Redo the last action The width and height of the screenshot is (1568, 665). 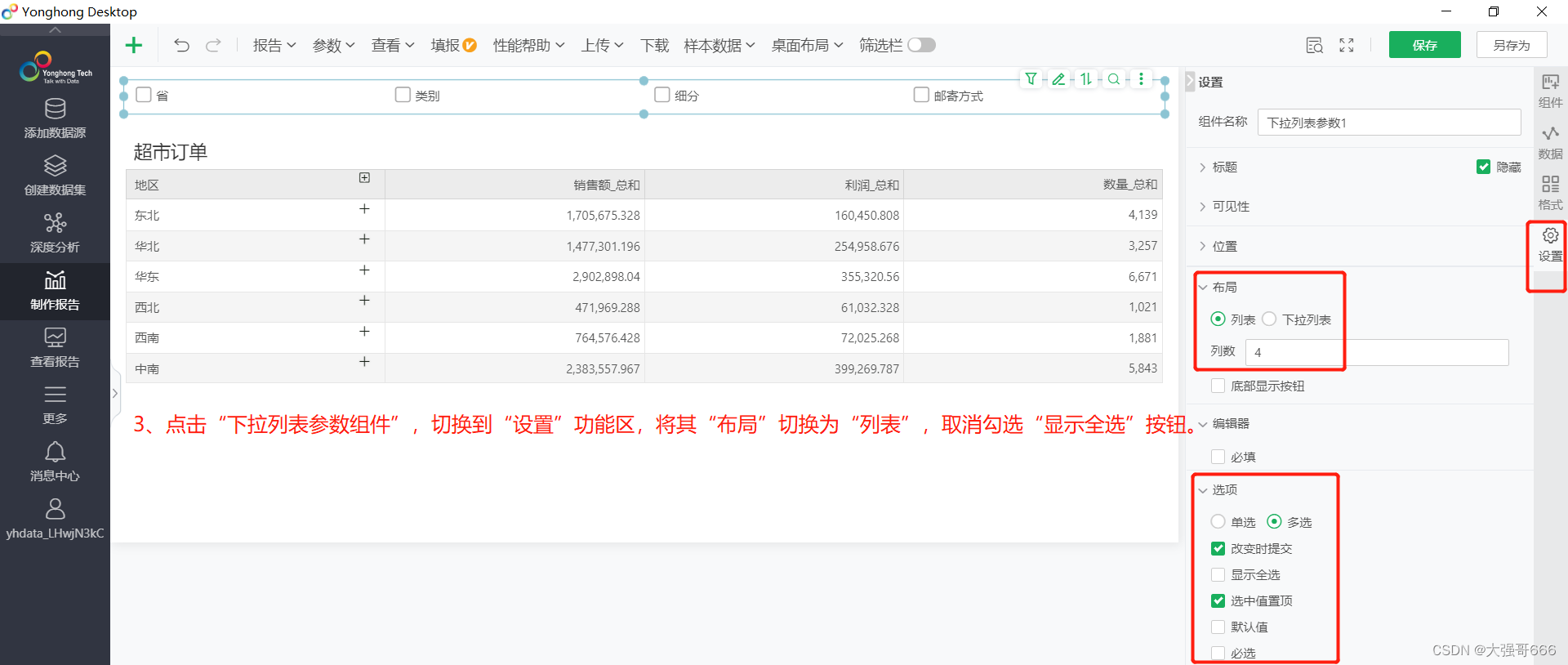coord(213,45)
